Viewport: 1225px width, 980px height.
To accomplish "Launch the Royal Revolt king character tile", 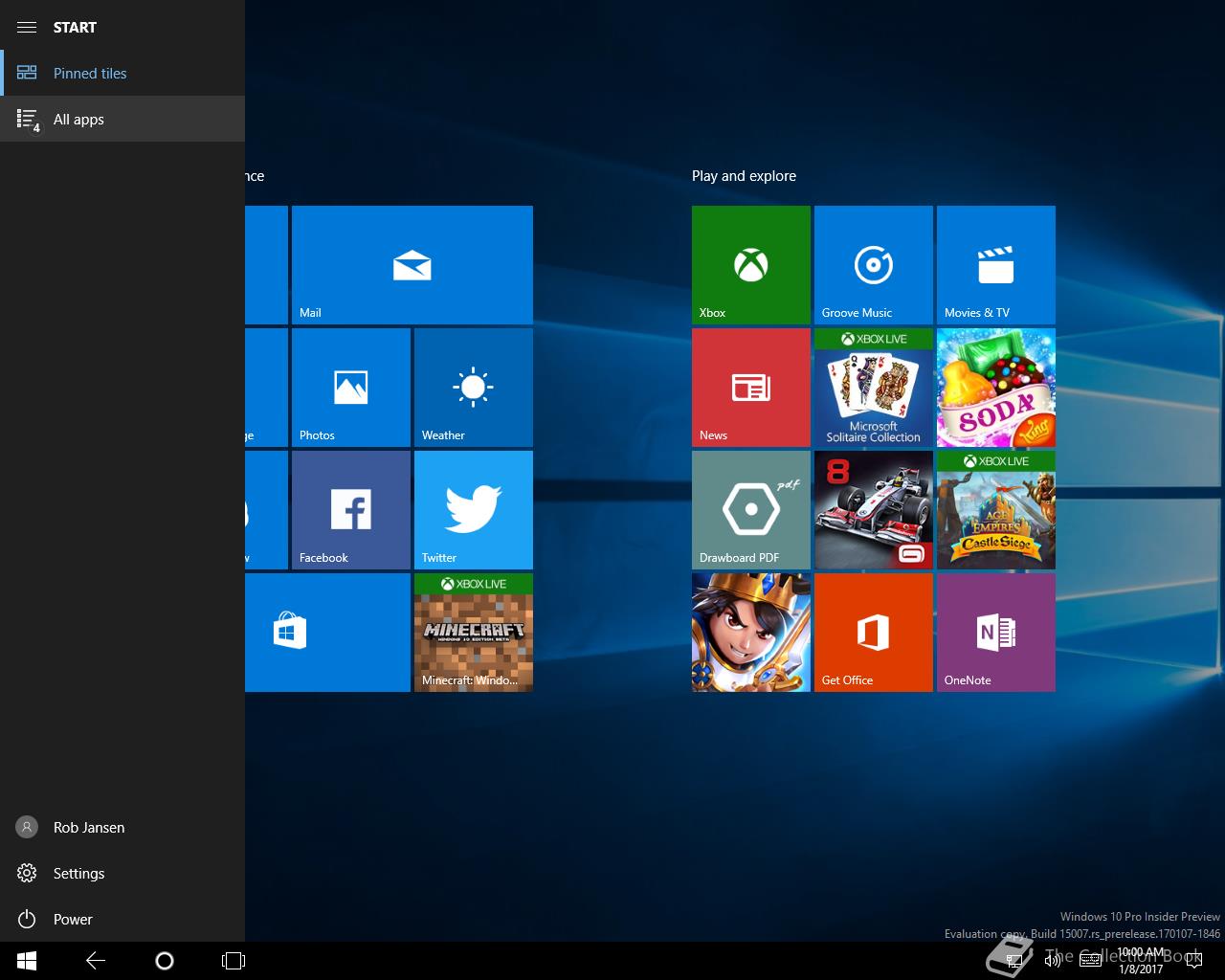I will click(750, 633).
